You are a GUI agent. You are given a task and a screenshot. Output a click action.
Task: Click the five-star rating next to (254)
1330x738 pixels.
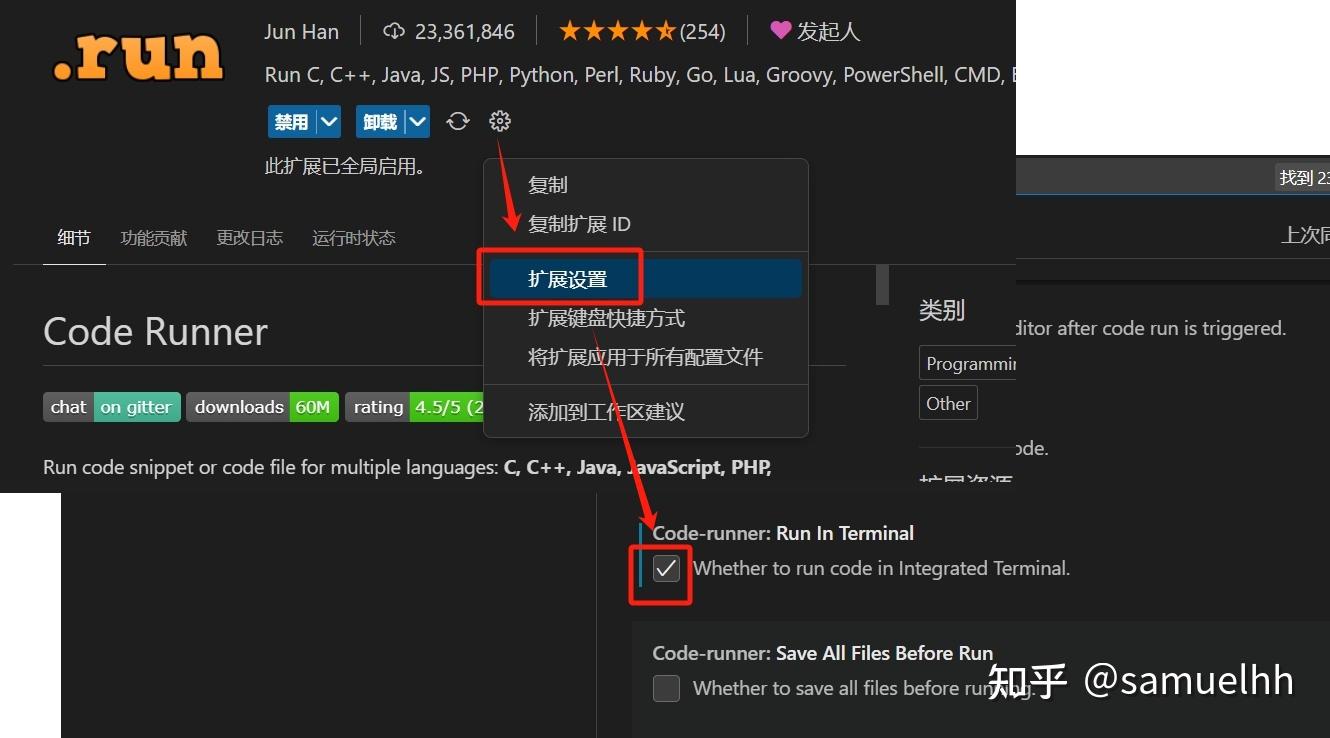(617, 30)
